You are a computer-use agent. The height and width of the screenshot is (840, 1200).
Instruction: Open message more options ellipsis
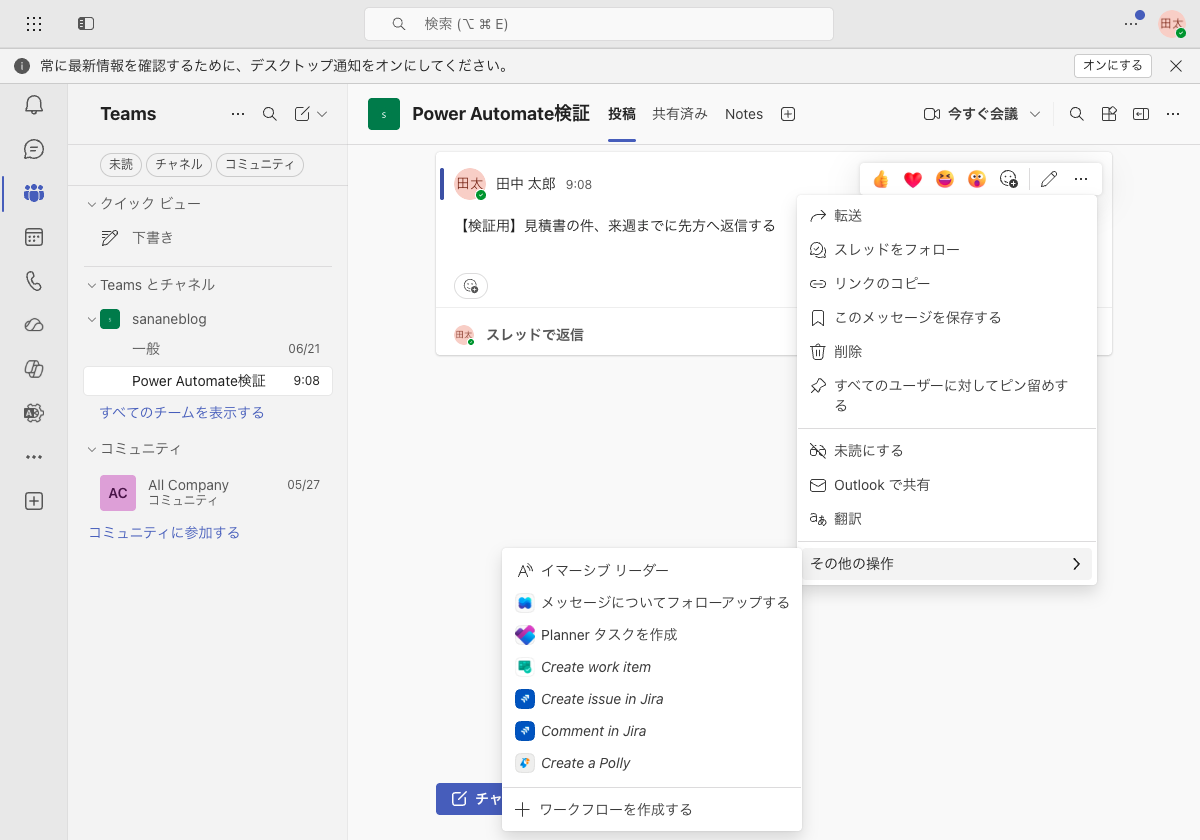(x=1081, y=179)
